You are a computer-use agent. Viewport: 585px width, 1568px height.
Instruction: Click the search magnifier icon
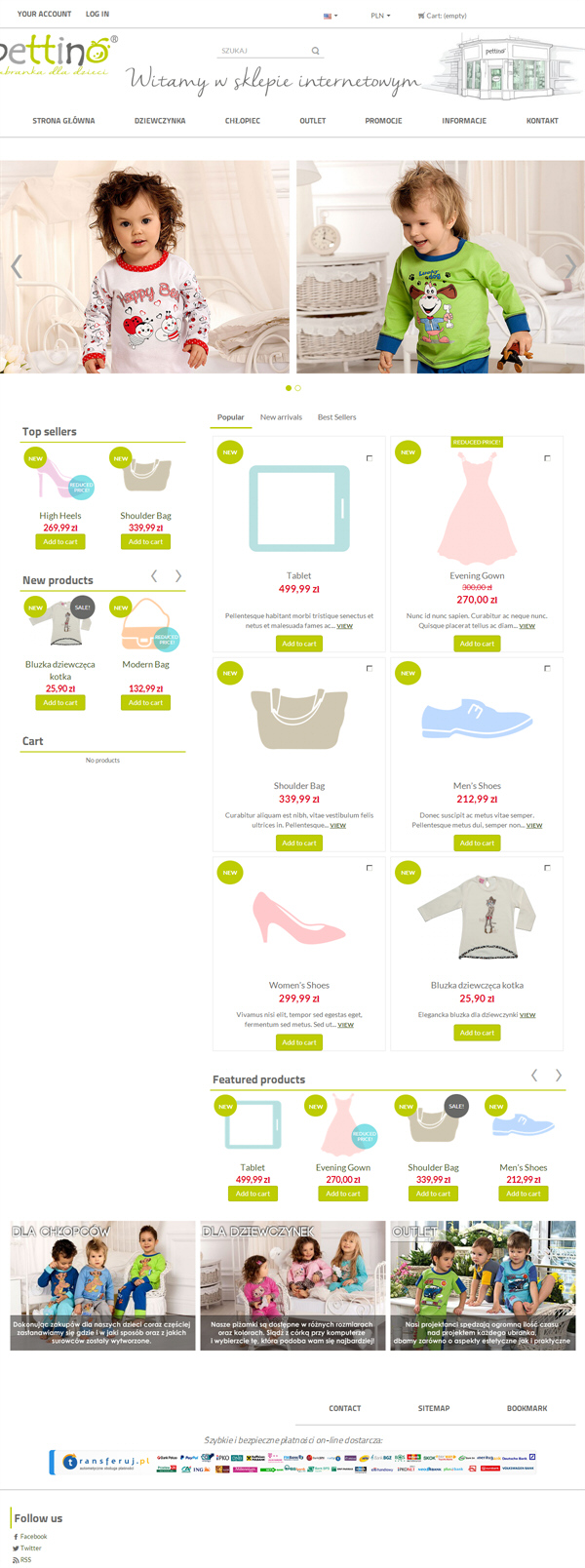pos(315,51)
